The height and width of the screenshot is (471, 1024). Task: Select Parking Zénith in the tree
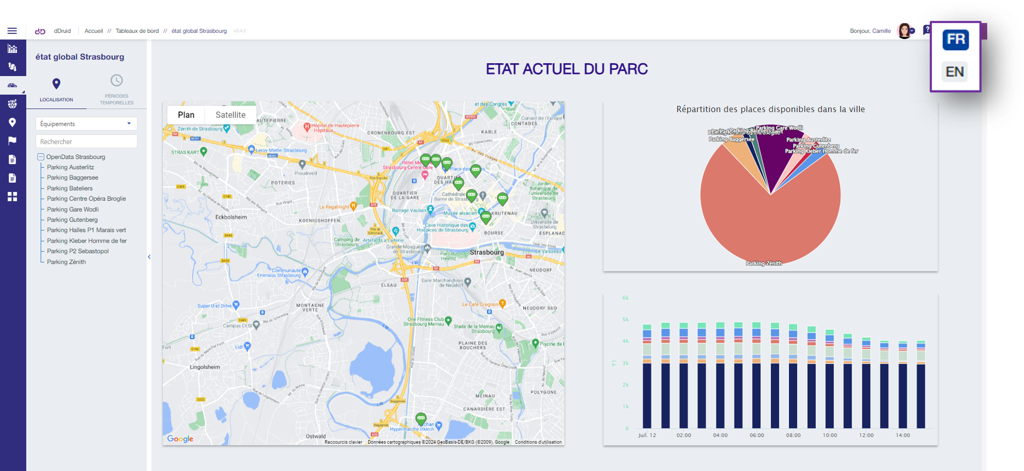pyautogui.click(x=67, y=262)
